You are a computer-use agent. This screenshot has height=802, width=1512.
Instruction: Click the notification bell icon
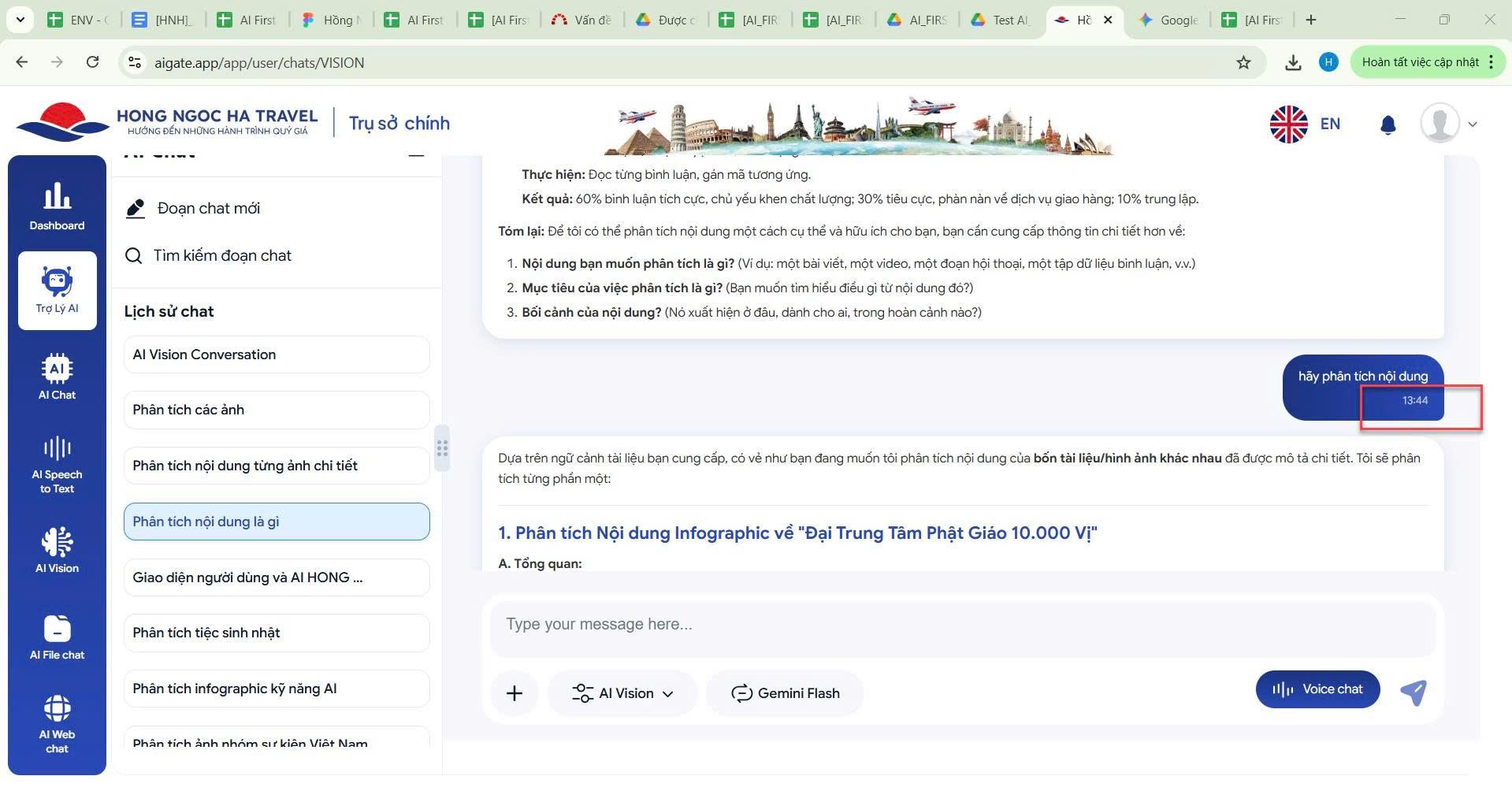tap(1388, 124)
